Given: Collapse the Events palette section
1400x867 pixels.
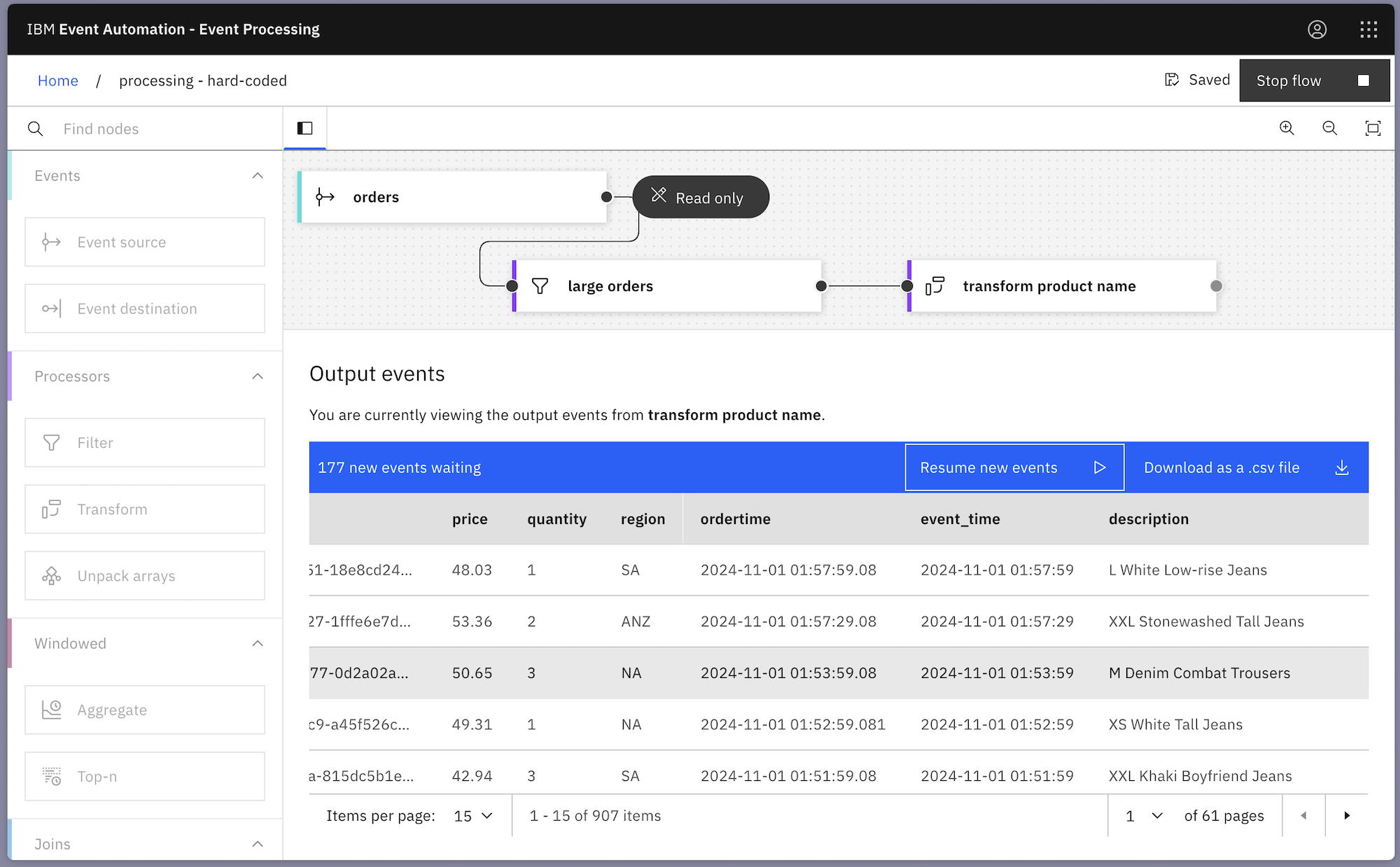Looking at the screenshot, I should pyautogui.click(x=258, y=176).
